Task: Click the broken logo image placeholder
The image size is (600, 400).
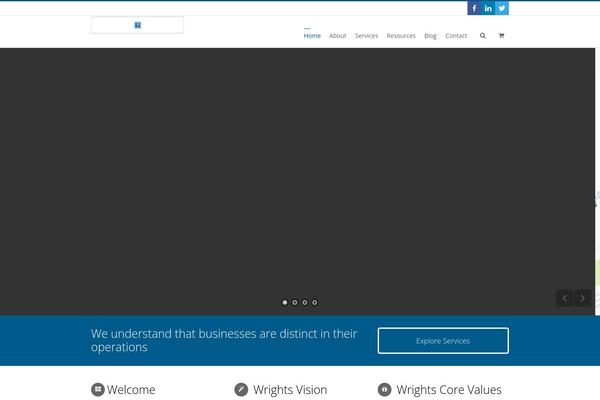Action: (x=137, y=25)
